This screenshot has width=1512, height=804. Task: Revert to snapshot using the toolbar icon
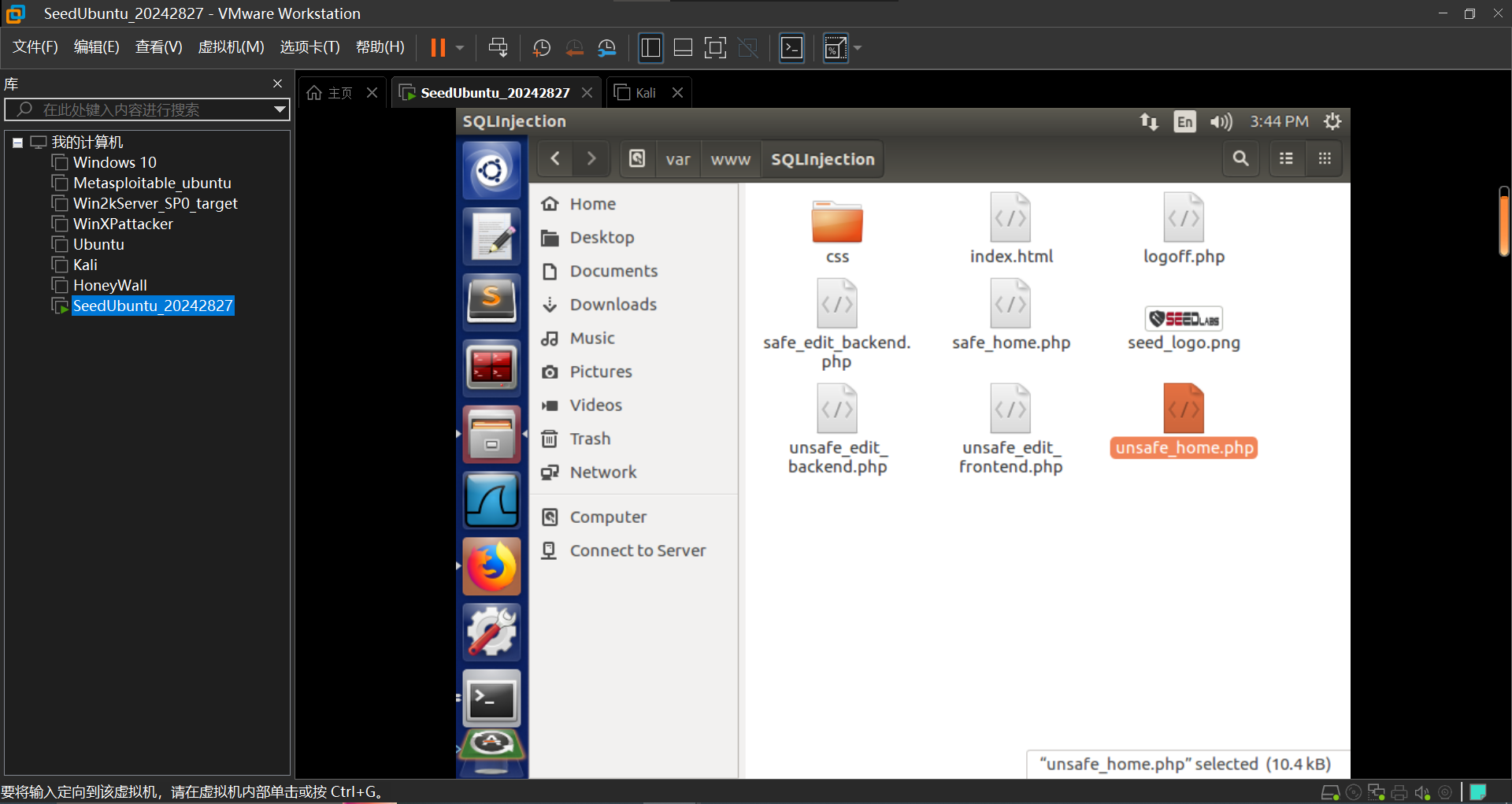point(575,48)
